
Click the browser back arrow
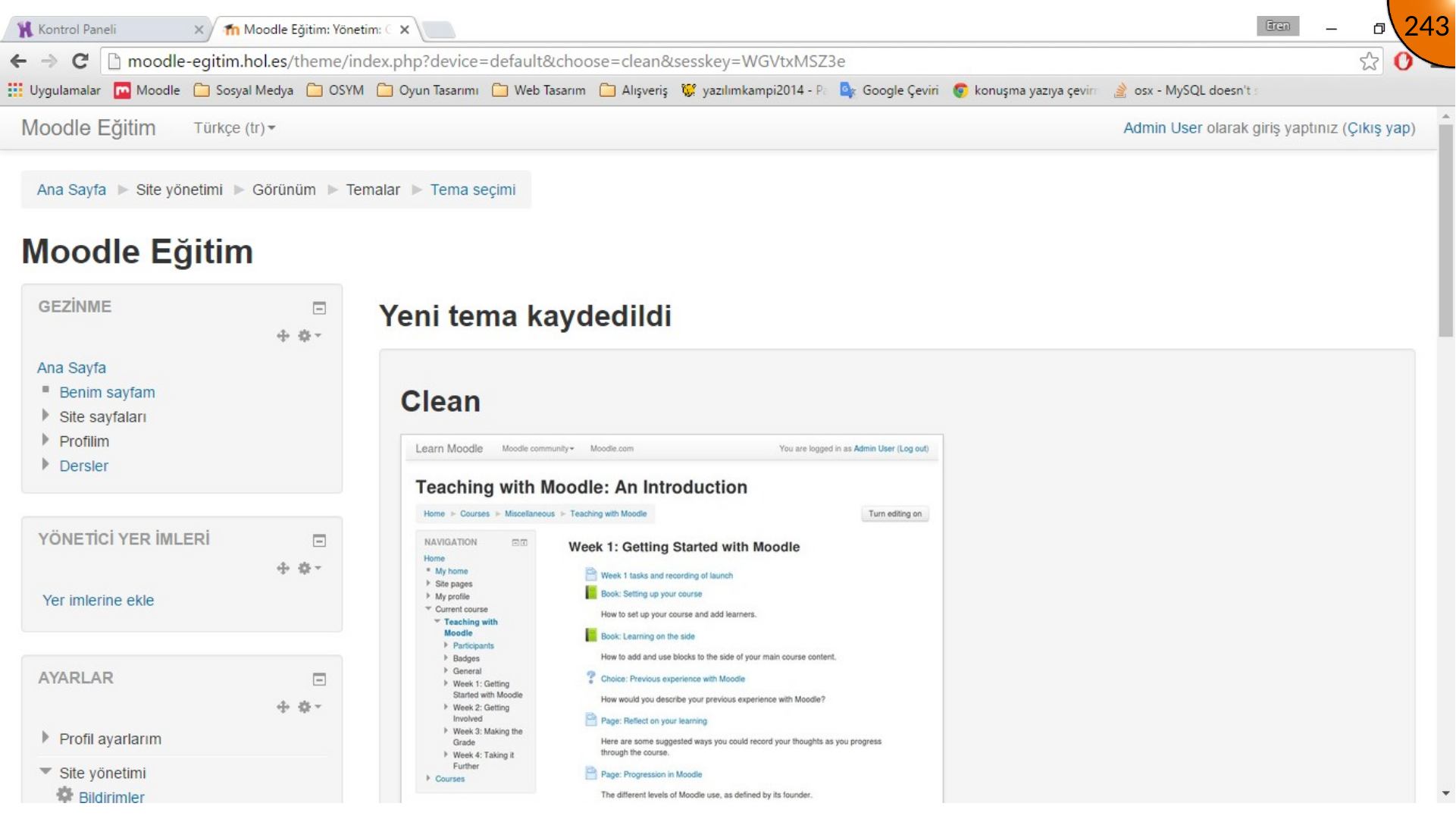(x=19, y=61)
